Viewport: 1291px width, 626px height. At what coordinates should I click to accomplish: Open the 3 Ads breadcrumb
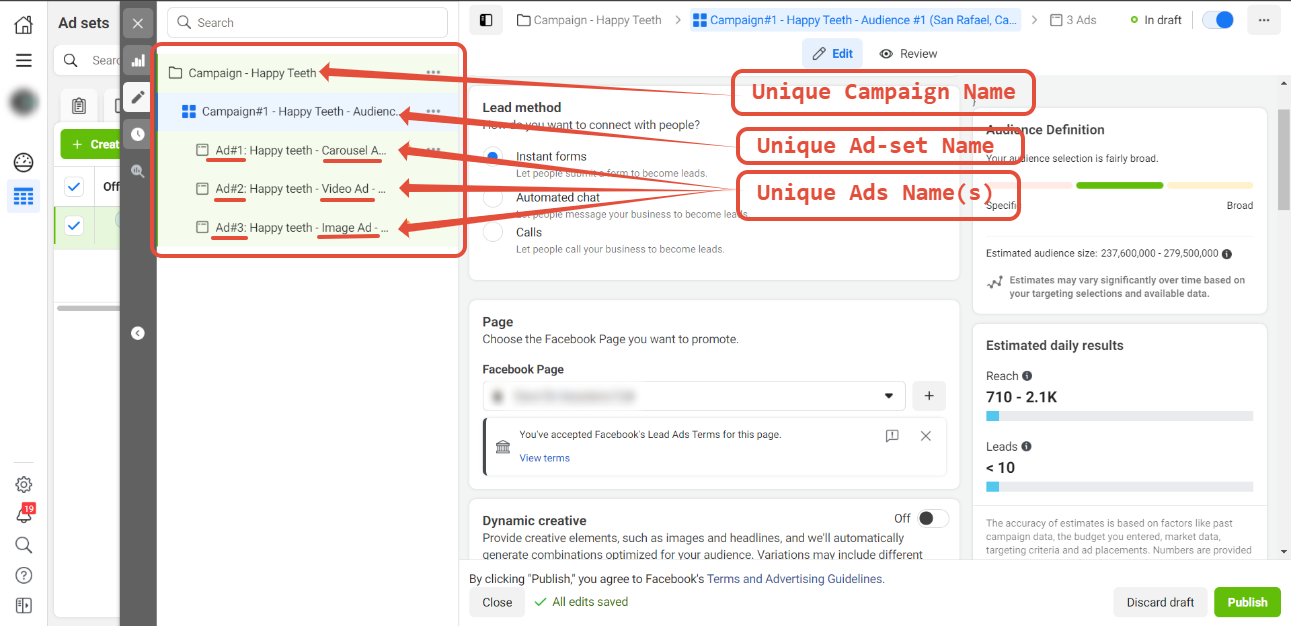(x=1073, y=20)
